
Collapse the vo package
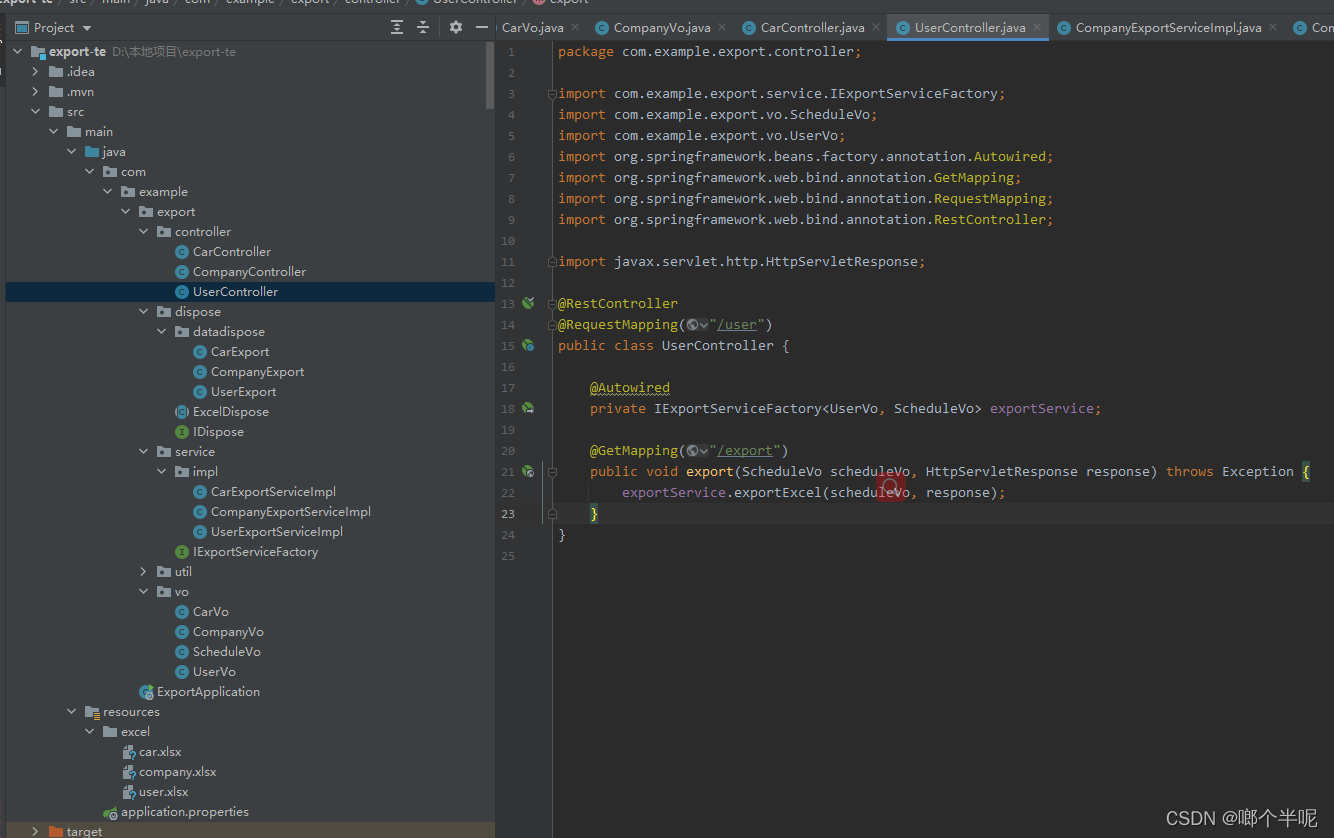click(144, 592)
